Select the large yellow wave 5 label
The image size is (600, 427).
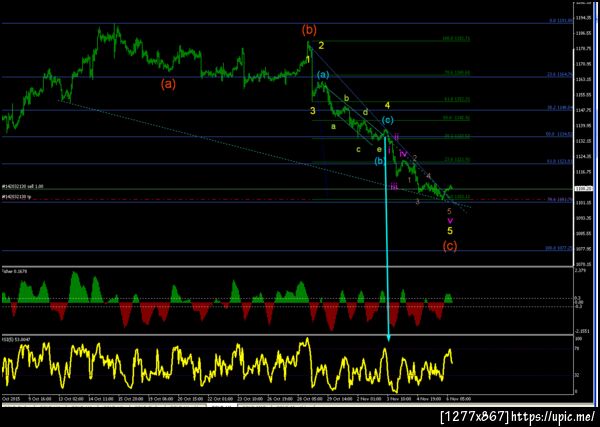point(450,231)
